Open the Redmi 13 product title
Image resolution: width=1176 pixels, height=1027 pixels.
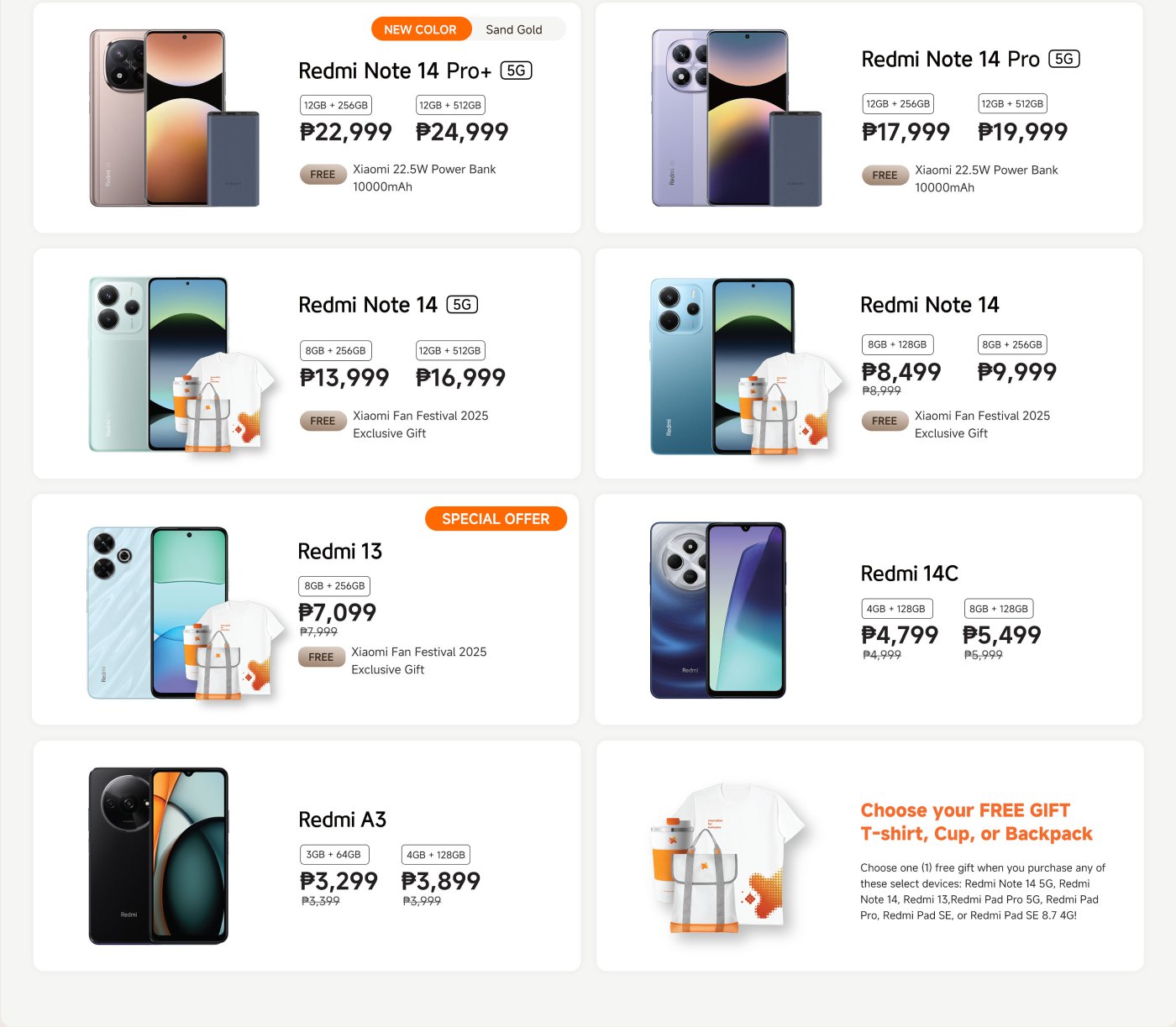coord(340,552)
